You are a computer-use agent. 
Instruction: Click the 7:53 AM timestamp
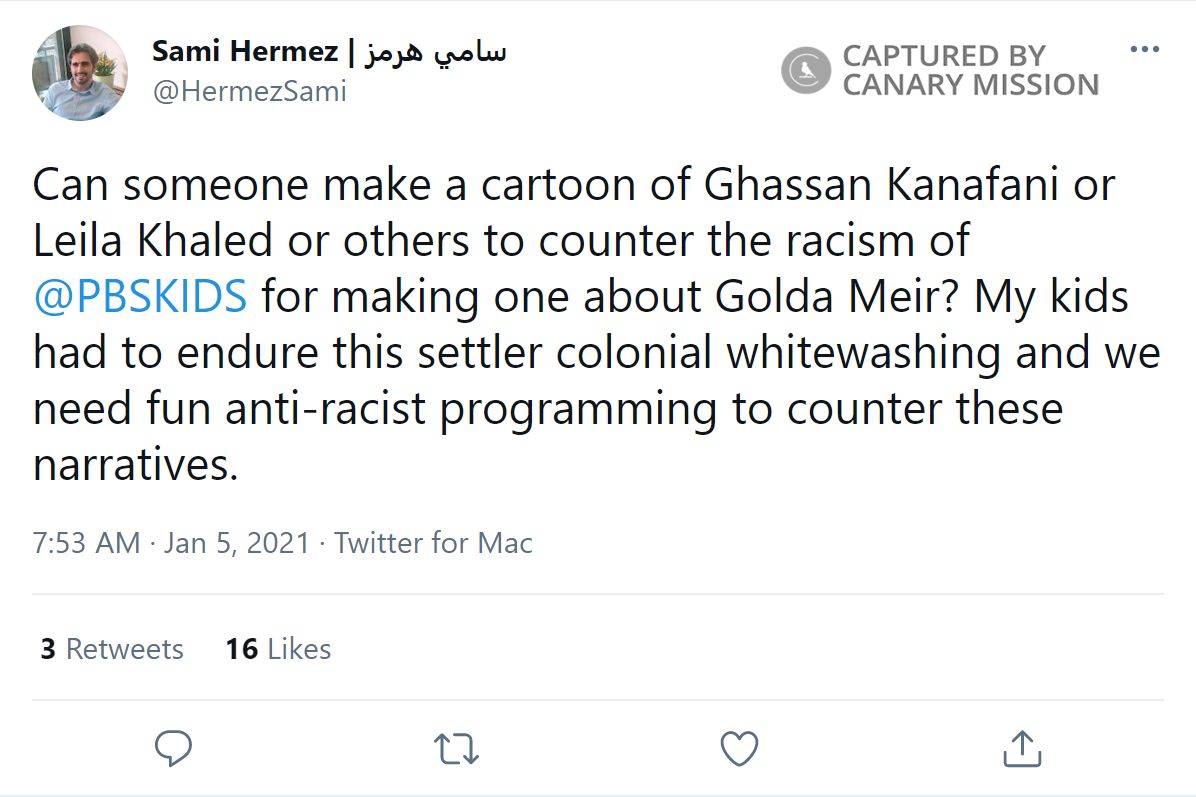[x=86, y=543]
